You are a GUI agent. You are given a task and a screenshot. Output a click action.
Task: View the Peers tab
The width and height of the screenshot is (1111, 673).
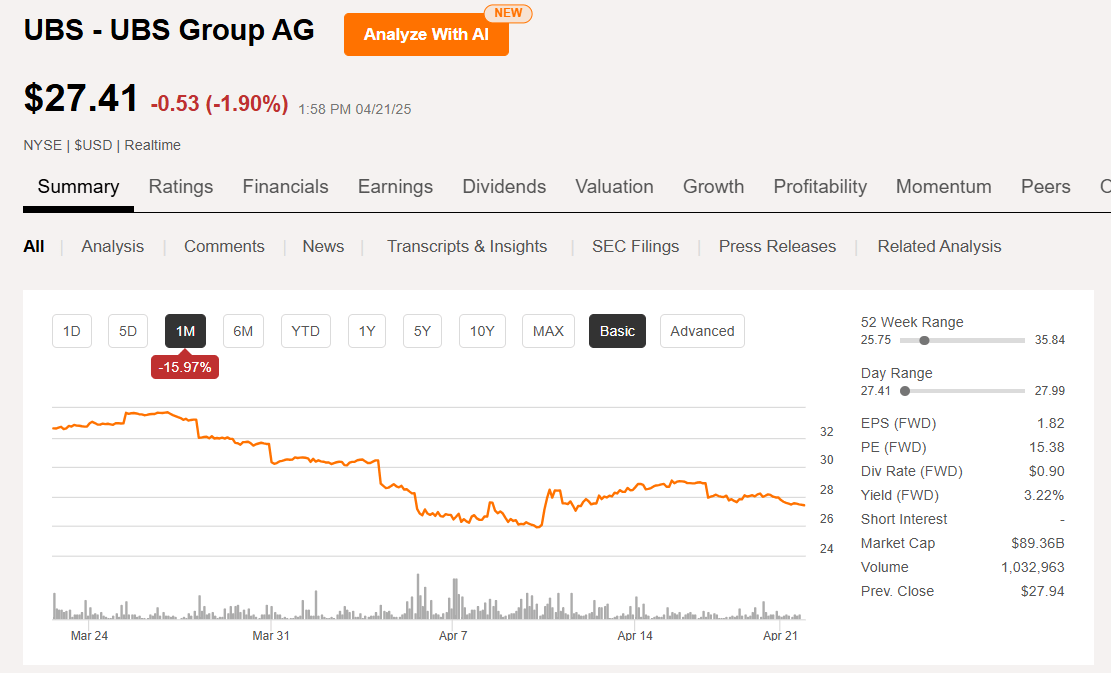(x=1045, y=186)
